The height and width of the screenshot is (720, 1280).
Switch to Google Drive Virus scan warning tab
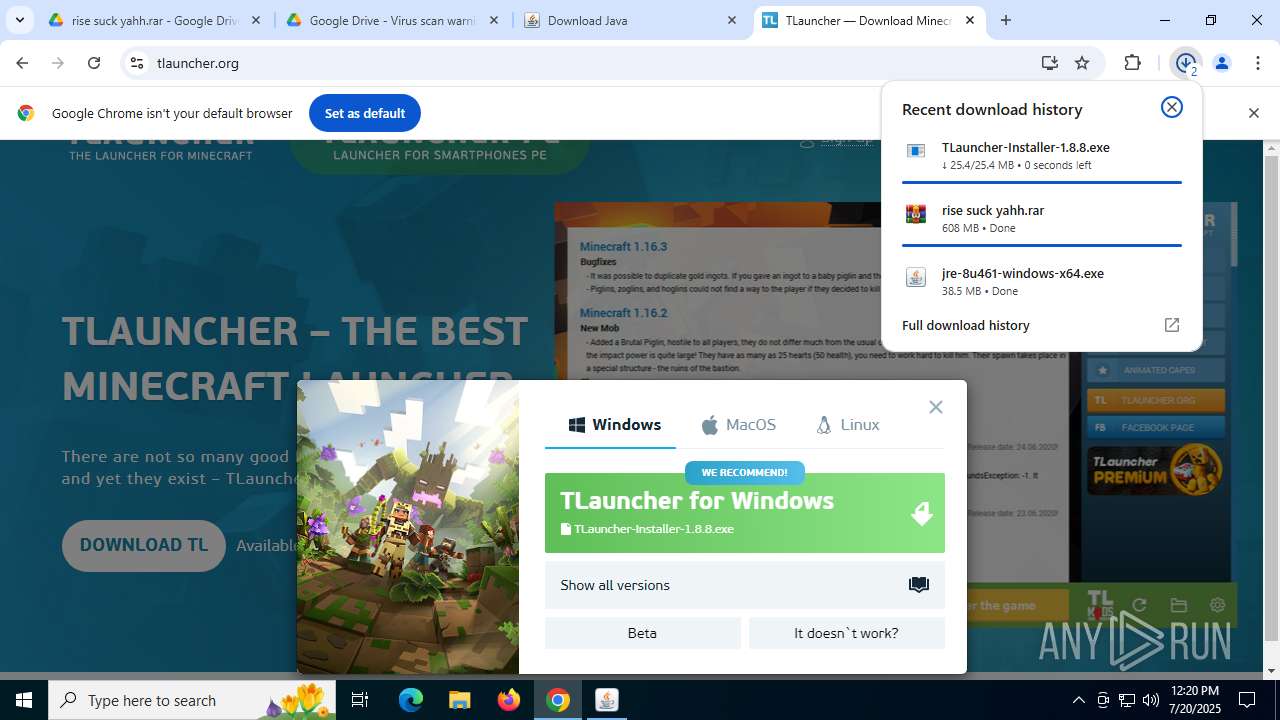(x=392, y=20)
